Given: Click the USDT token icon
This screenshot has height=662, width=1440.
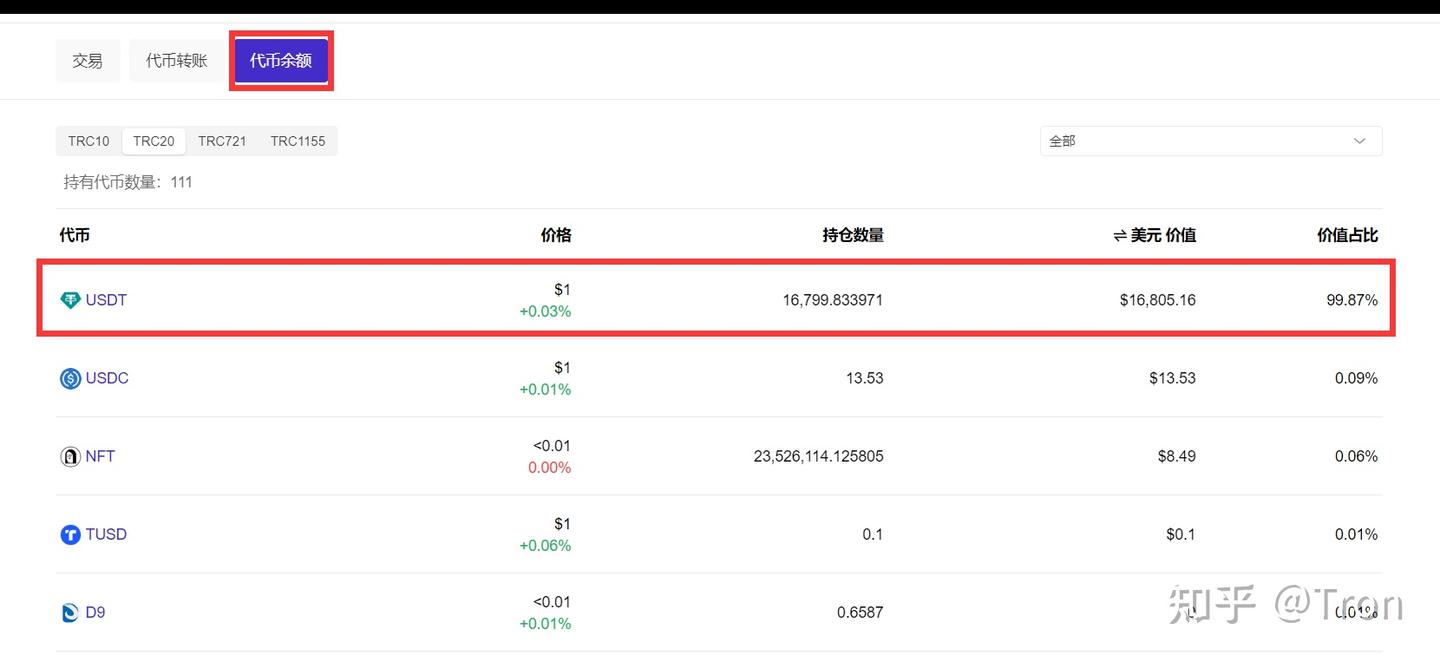Looking at the screenshot, I should pos(70,299).
